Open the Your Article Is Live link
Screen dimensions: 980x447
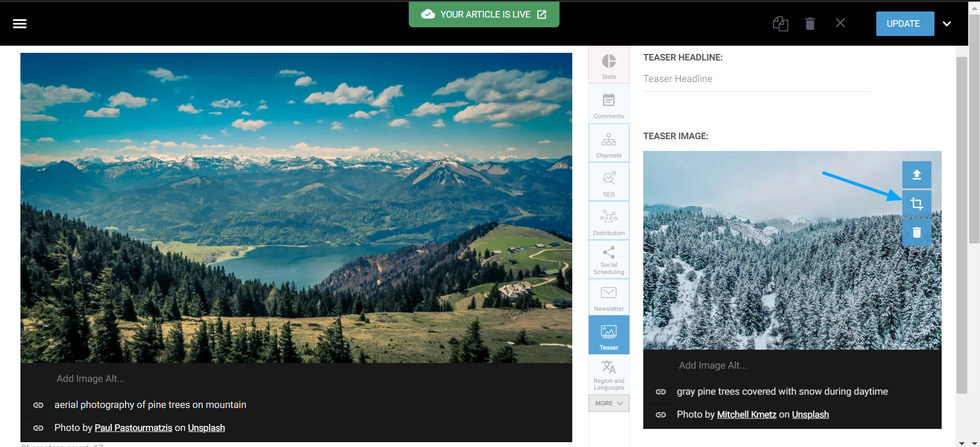484,15
